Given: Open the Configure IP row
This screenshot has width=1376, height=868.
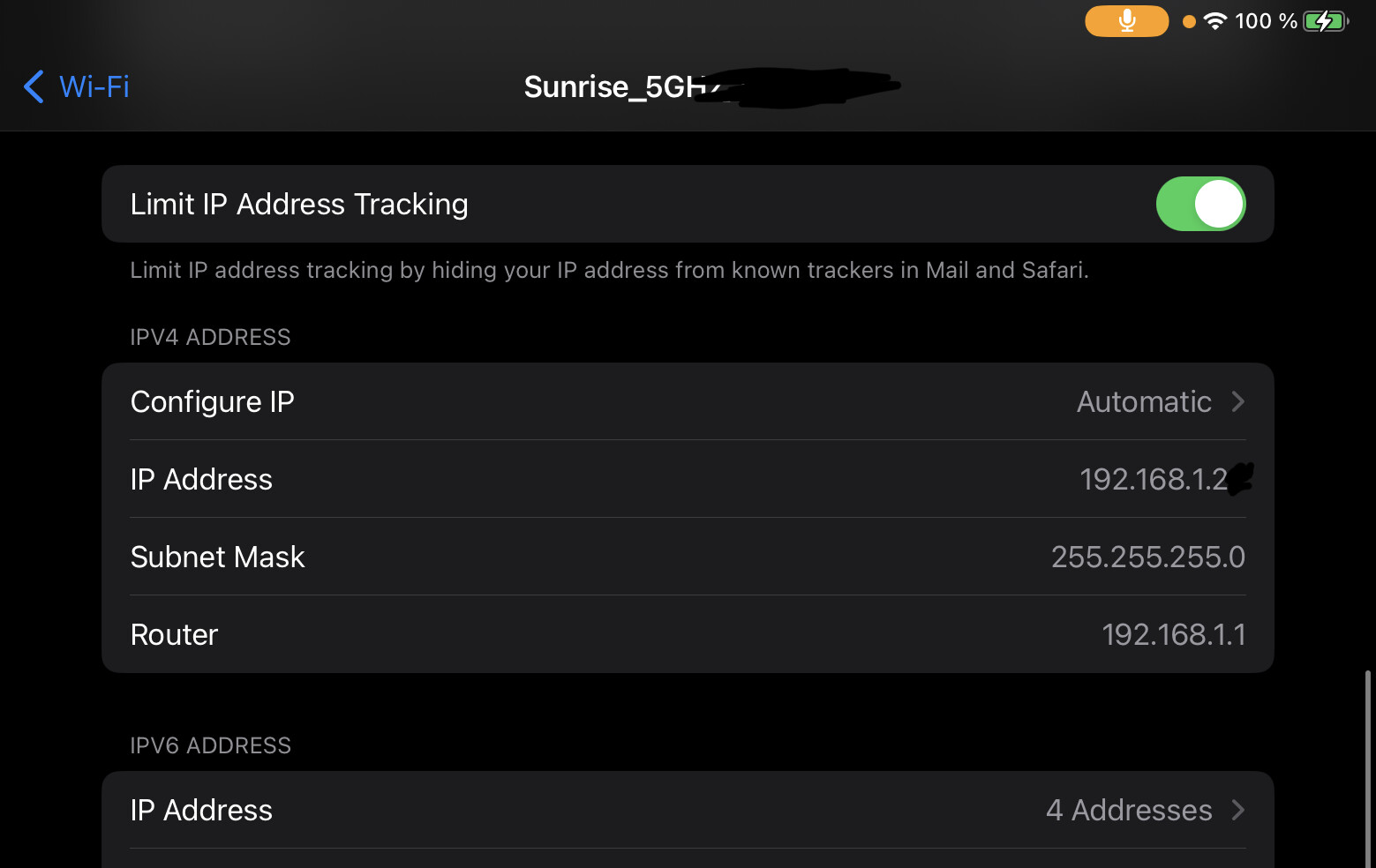Looking at the screenshot, I should pos(688,401).
